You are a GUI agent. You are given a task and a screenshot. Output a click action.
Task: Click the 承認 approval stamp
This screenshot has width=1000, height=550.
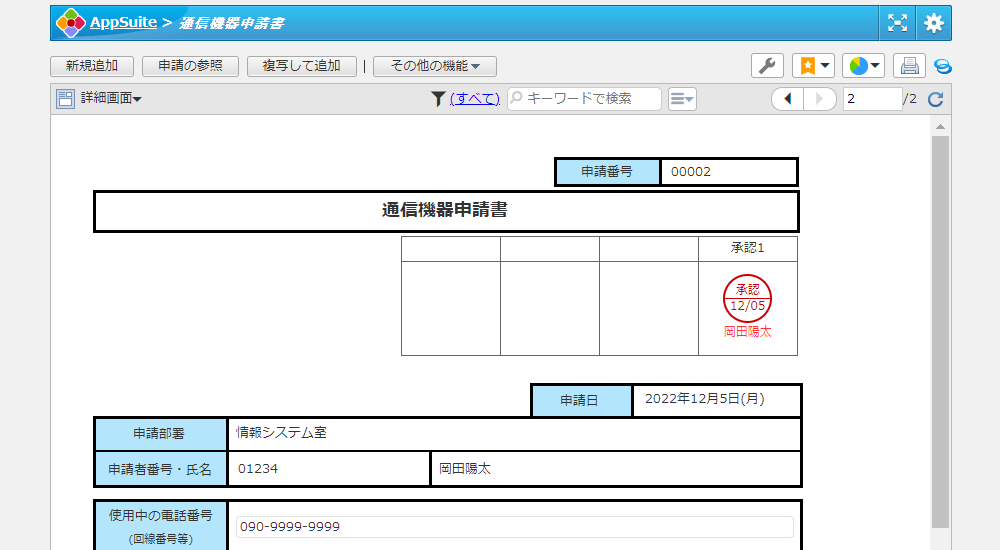pos(747,298)
